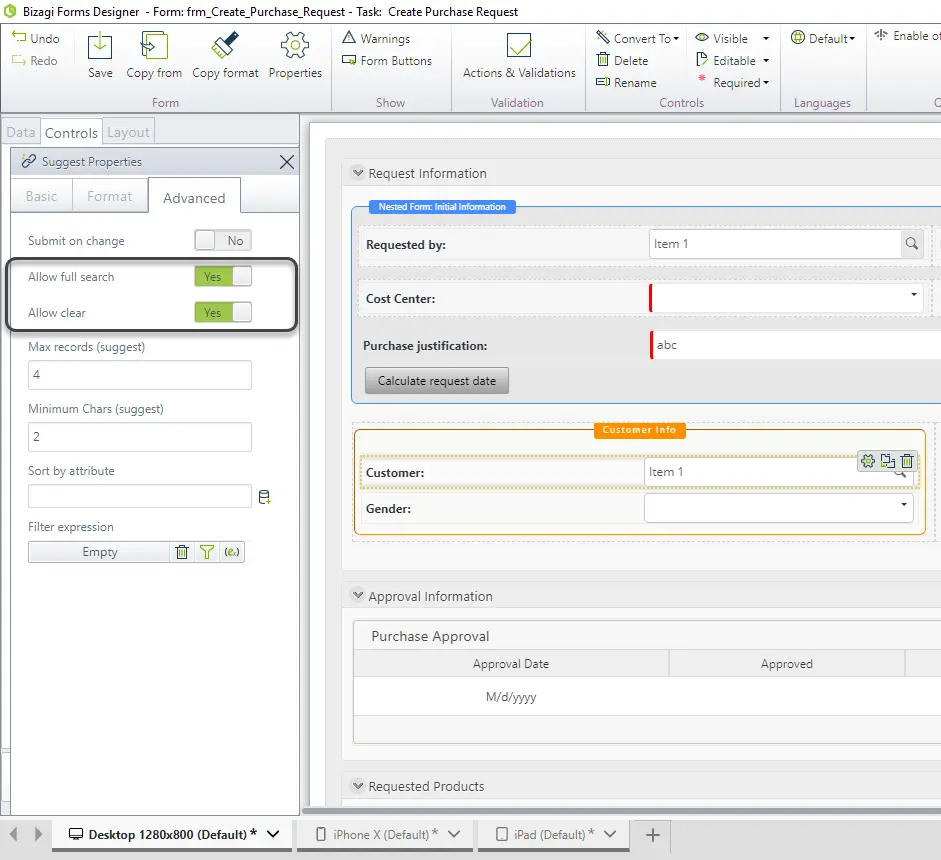Switch to Data tab

tap(20, 132)
